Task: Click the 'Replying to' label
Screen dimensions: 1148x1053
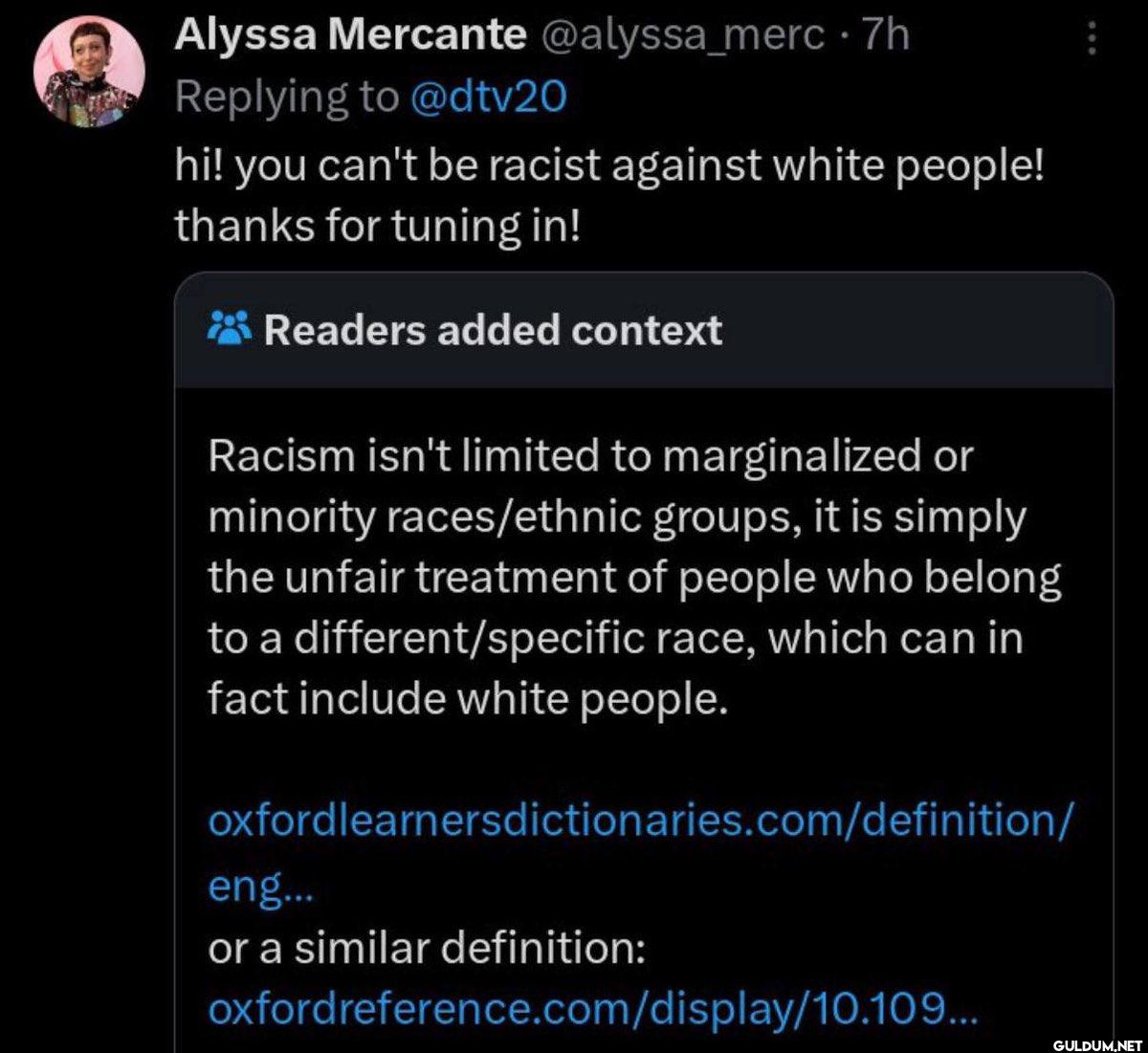Action: (286, 95)
